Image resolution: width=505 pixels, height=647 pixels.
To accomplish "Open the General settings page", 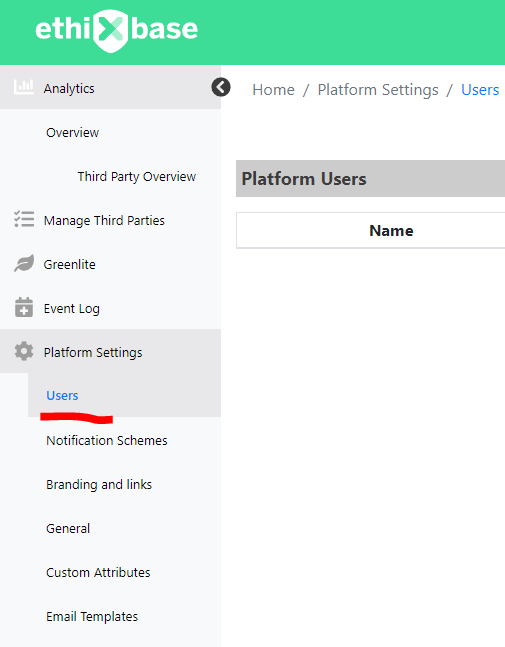I will 68,529.
